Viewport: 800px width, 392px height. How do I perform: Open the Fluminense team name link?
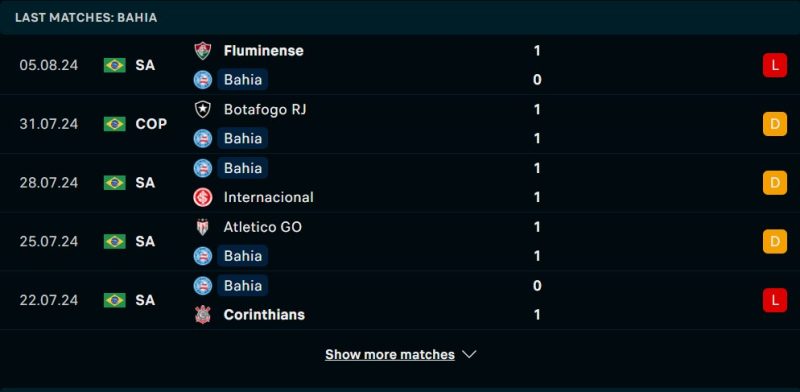(x=263, y=51)
